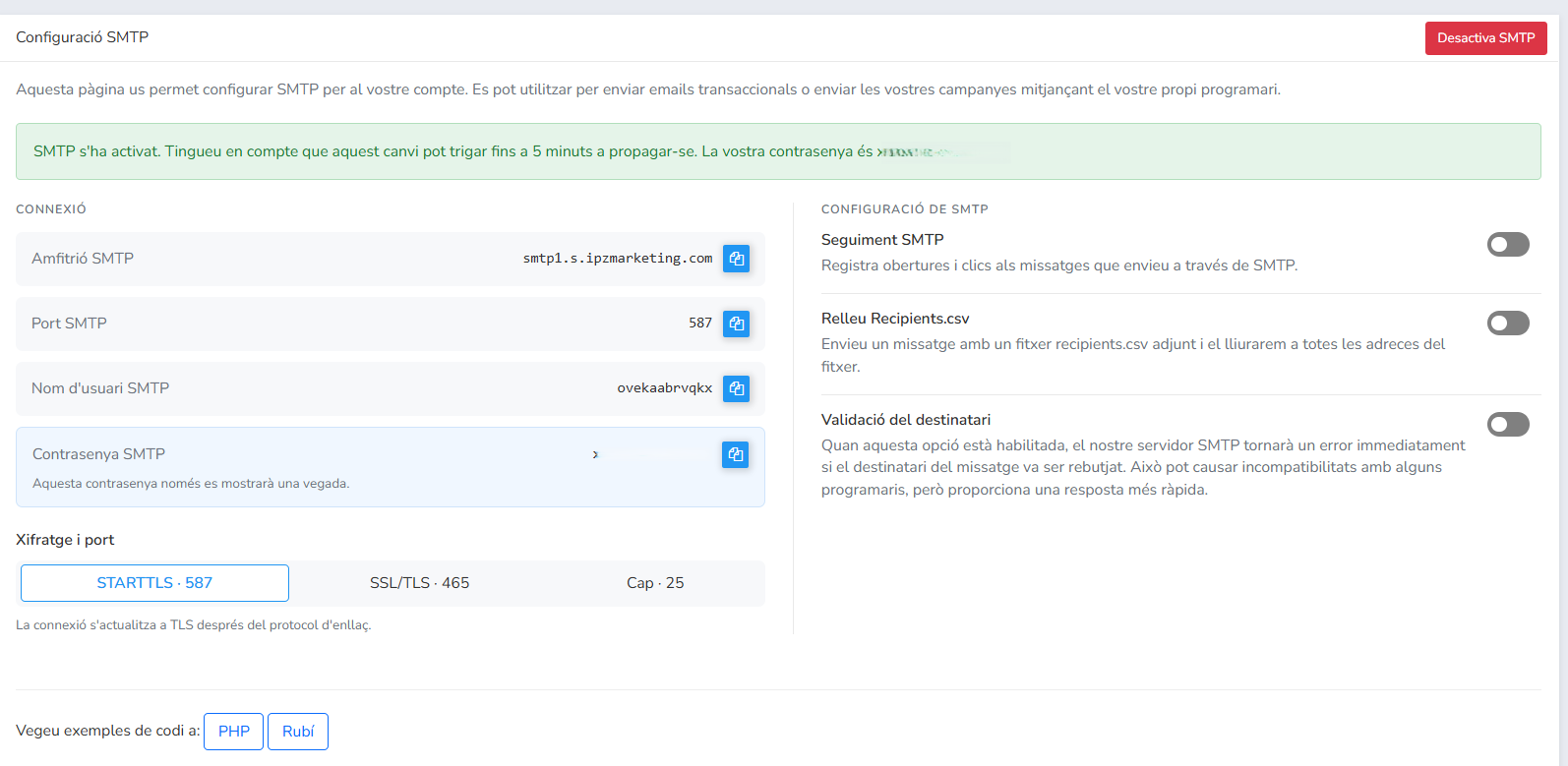Click the smtp1.s.ipzmarketing.com host value

618,259
